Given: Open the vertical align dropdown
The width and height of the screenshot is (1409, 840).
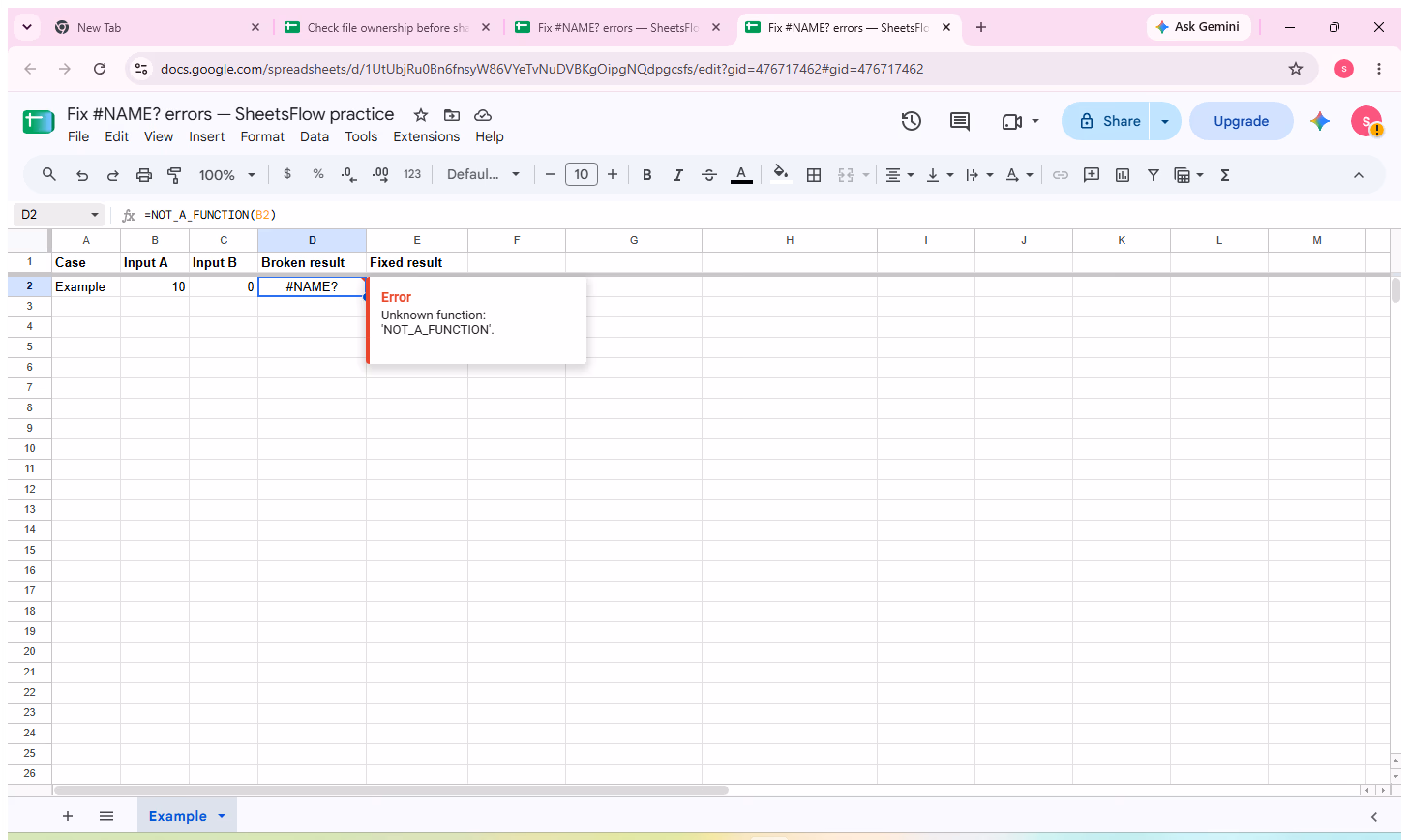Looking at the screenshot, I should tap(940, 175).
